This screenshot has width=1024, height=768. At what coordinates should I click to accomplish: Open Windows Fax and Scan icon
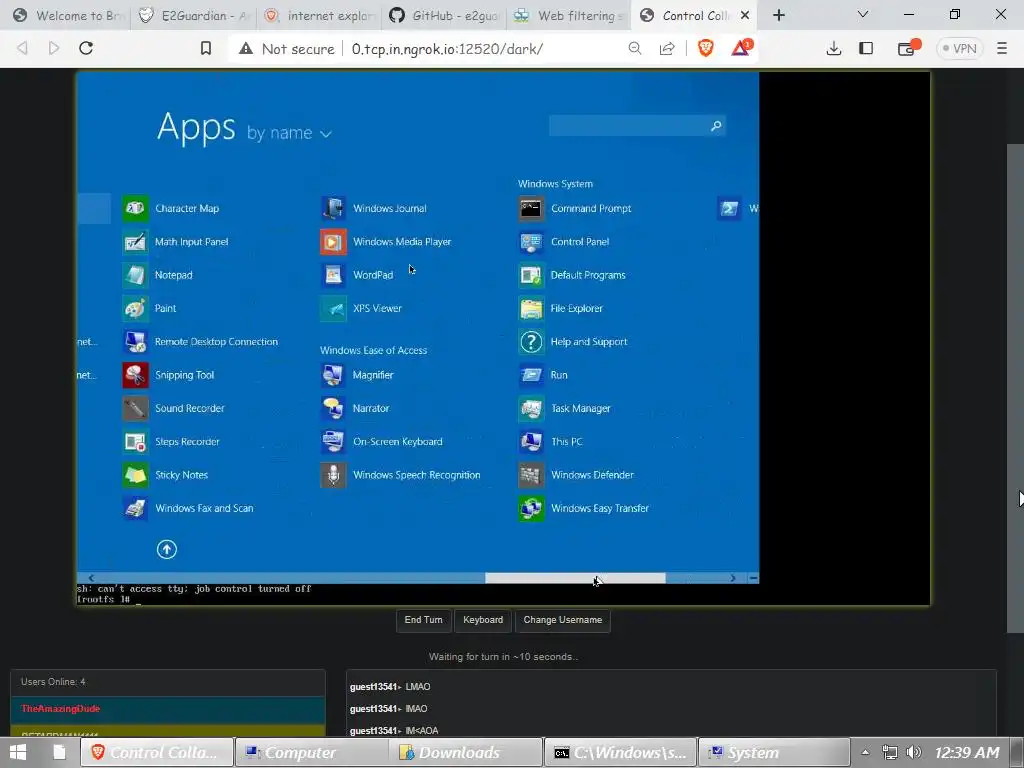[135, 508]
